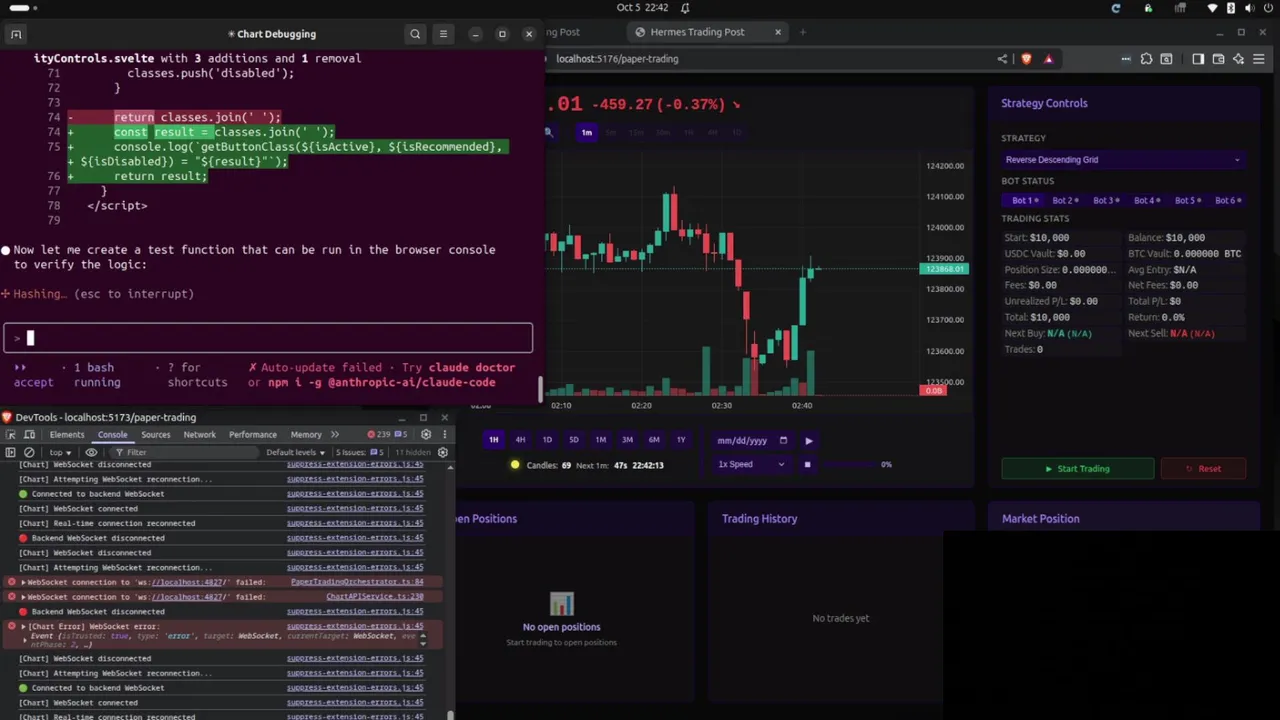
Task: Select the 1H chart range
Action: pos(493,440)
